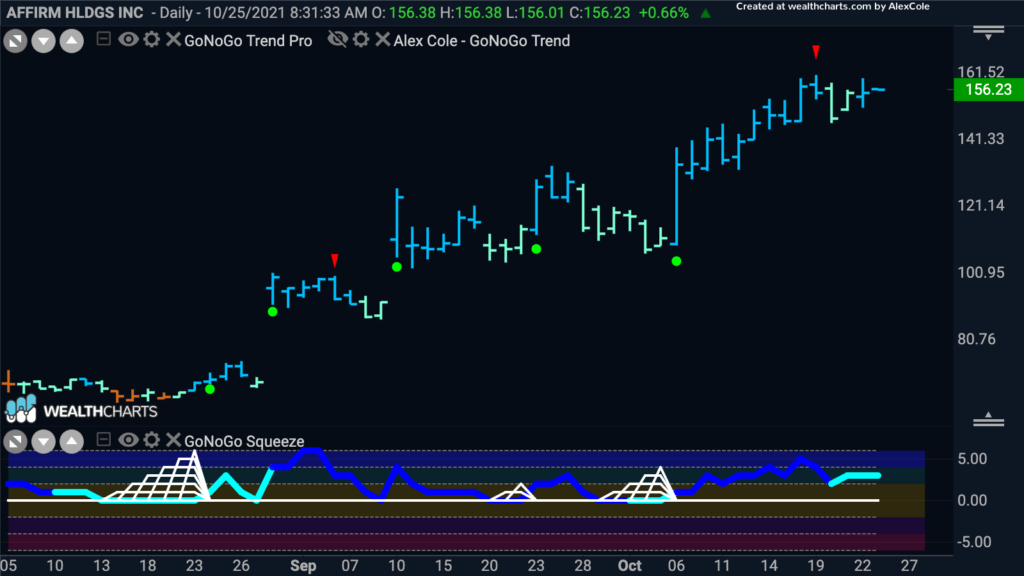Select the green dot under the late-August gap-up bar
This screenshot has height=576, width=1024.
[x=273, y=312]
